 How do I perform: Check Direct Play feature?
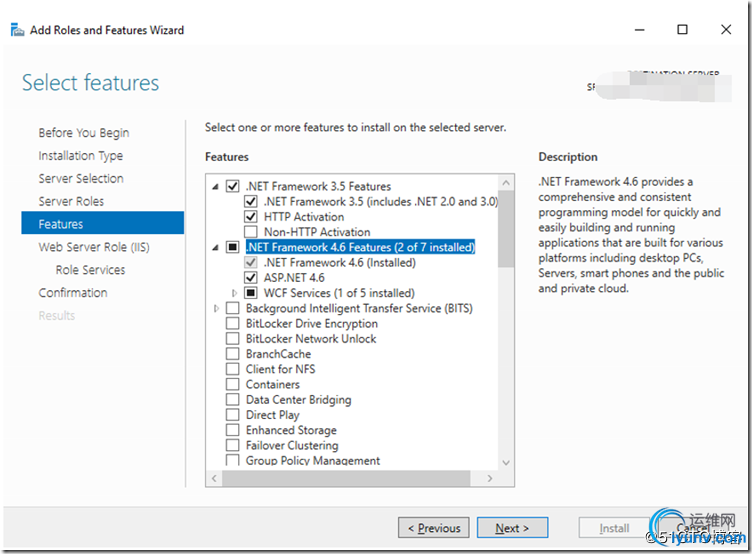click(233, 415)
